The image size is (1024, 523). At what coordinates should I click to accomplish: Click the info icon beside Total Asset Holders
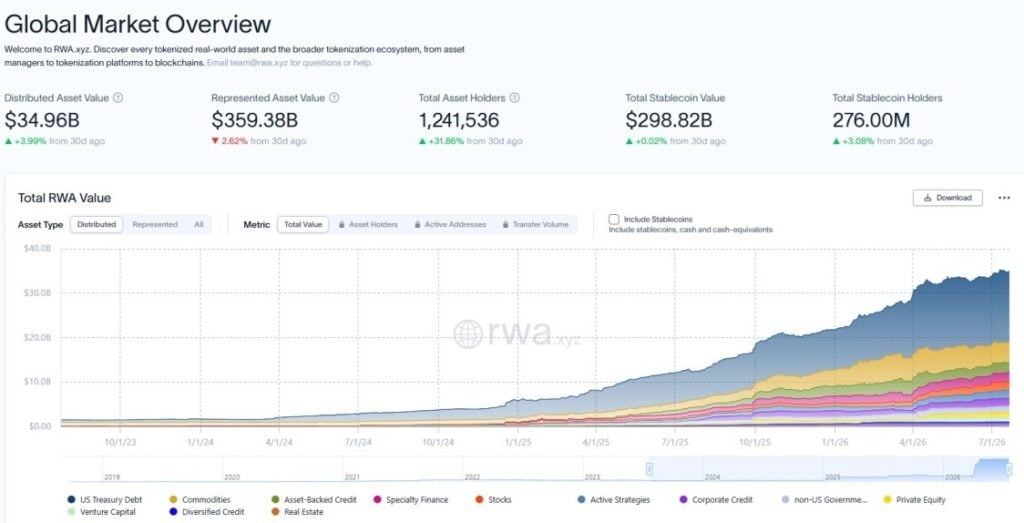(x=515, y=98)
